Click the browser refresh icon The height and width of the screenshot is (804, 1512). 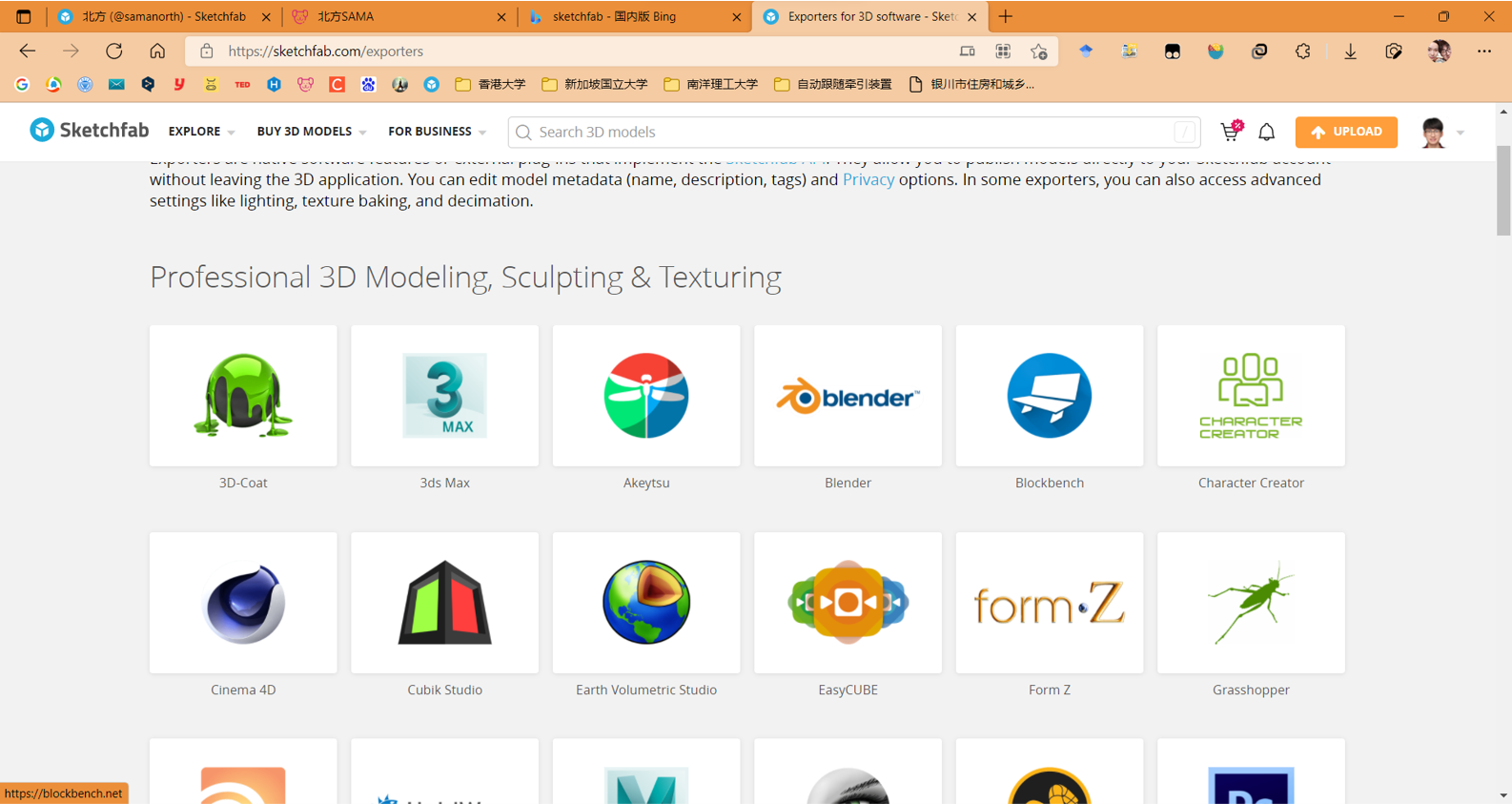click(114, 52)
